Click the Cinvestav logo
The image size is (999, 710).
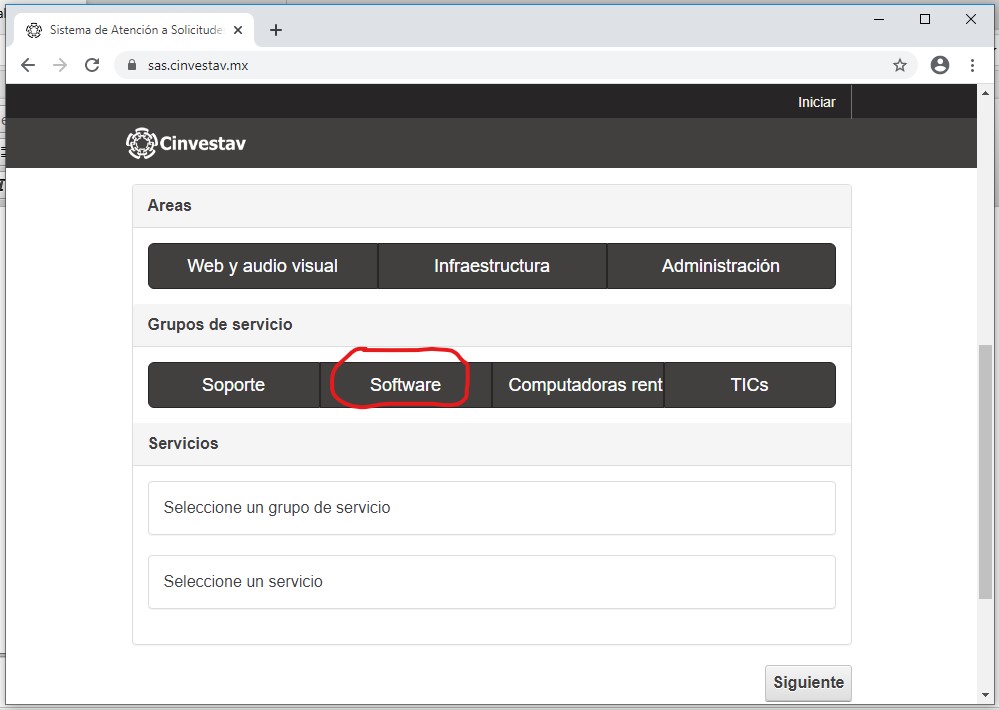tap(186, 143)
